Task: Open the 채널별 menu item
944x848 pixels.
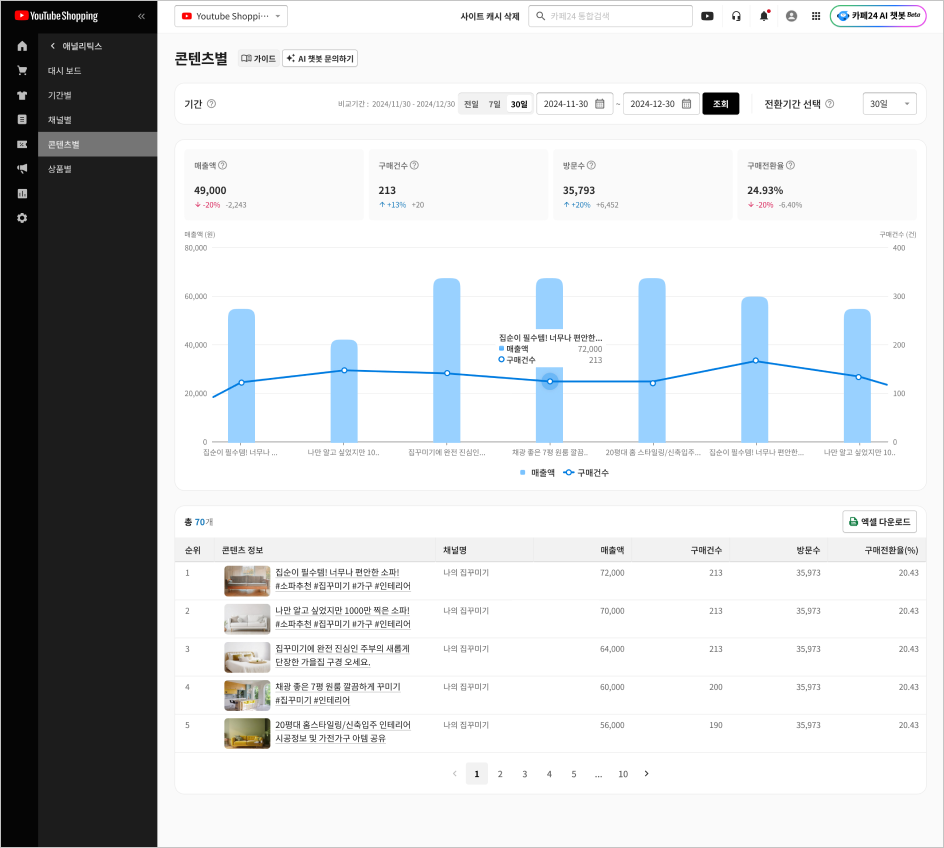Action: (x=98, y=120)
